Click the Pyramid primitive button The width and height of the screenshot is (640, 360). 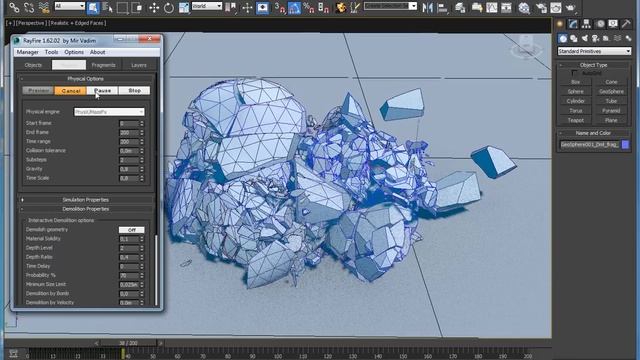[x=611, y=111]
